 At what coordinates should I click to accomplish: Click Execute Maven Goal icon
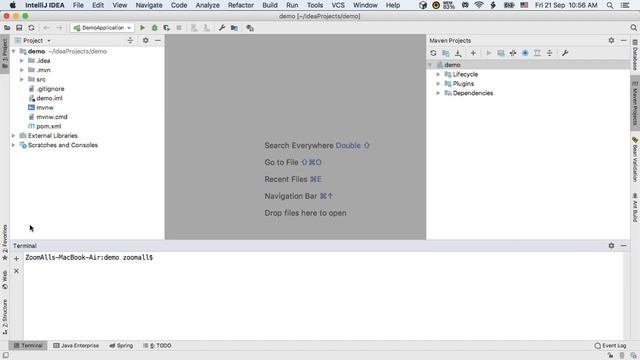tap(501, 53)
